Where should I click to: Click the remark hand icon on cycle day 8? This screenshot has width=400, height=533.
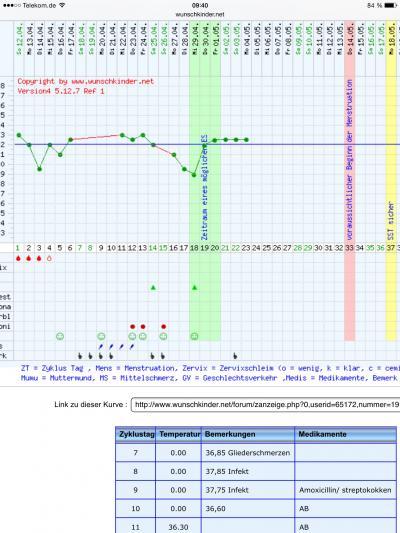point(90,356)
